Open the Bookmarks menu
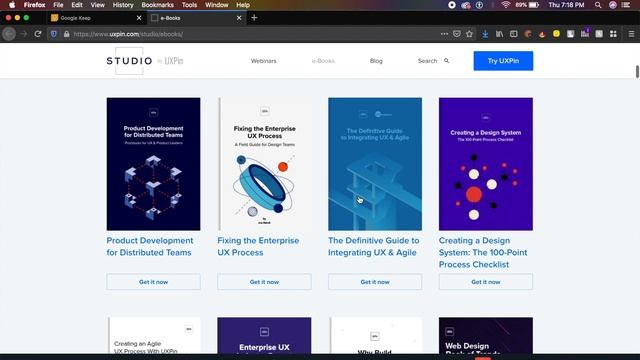640x360 pixels. click(158, 5)
